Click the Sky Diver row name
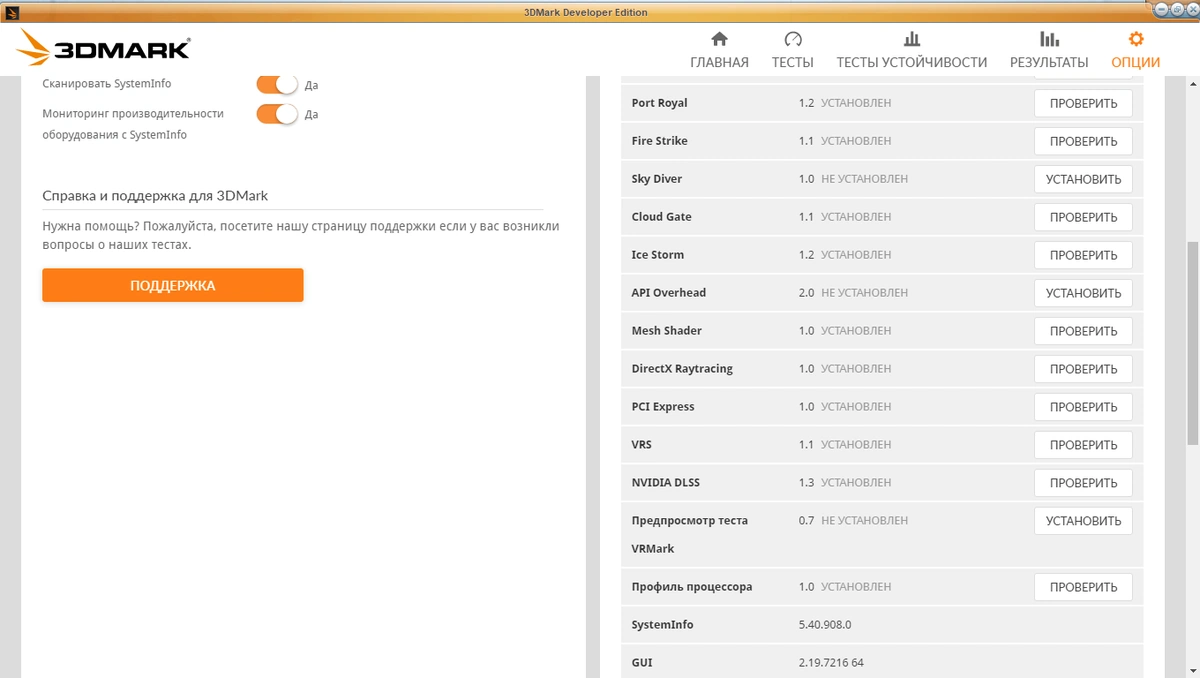Image resolution: width=1200 pixels, height=678 pixels. point(657,179)
